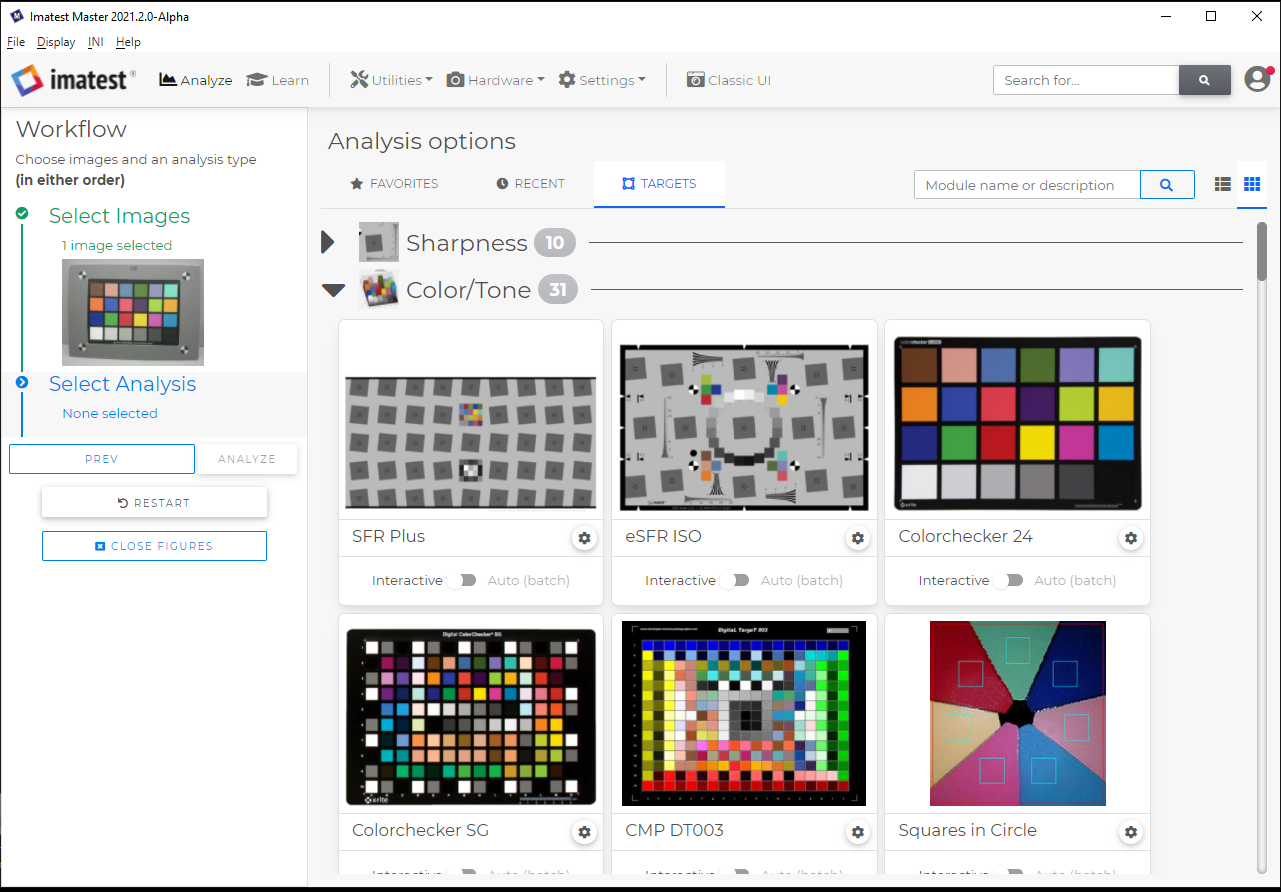Viewport: 1281px width, 892px height.
Task: Click the 'SFR Plus' card title
Action: point(389,536)
